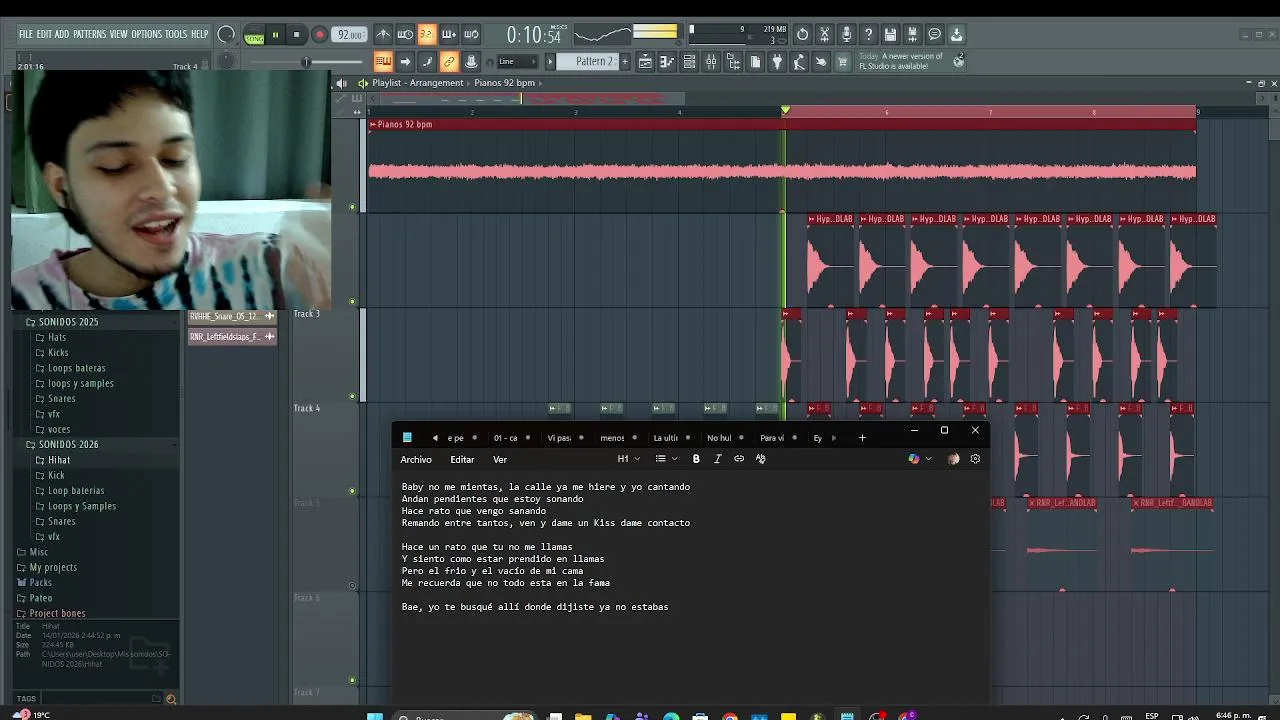Pause playback in the FL Studio transport

(x=275, y=35)
